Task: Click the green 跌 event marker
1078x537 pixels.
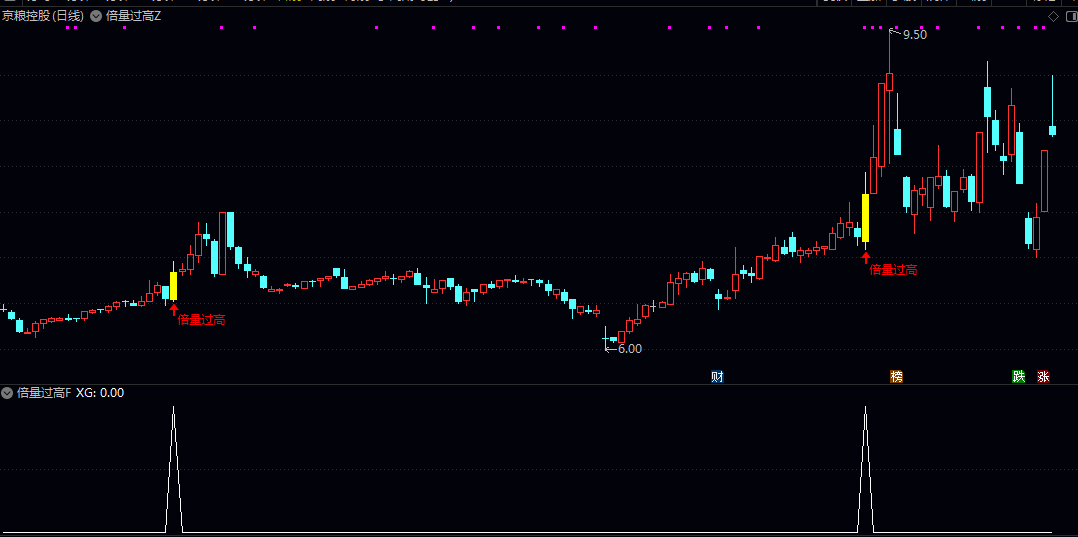Action: pos(1018,377)
